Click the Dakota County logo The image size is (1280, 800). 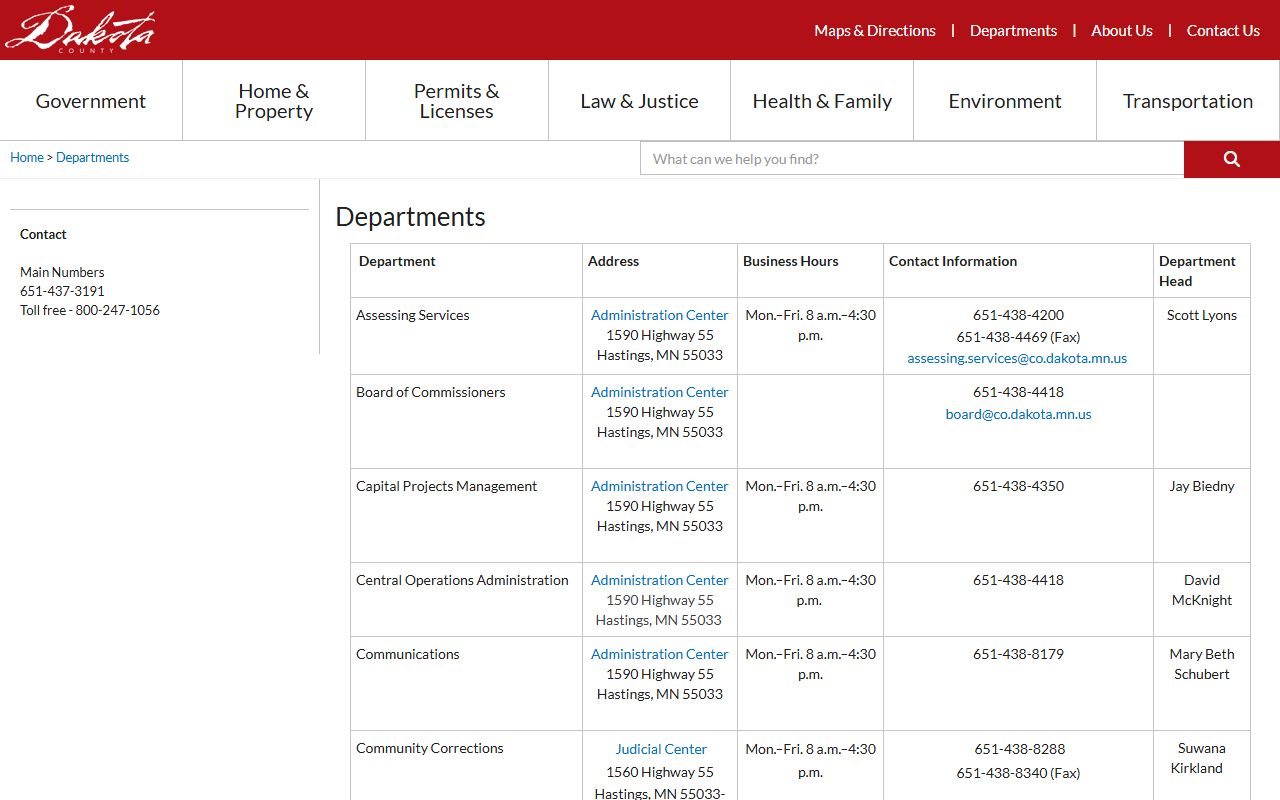coord(80,30)
